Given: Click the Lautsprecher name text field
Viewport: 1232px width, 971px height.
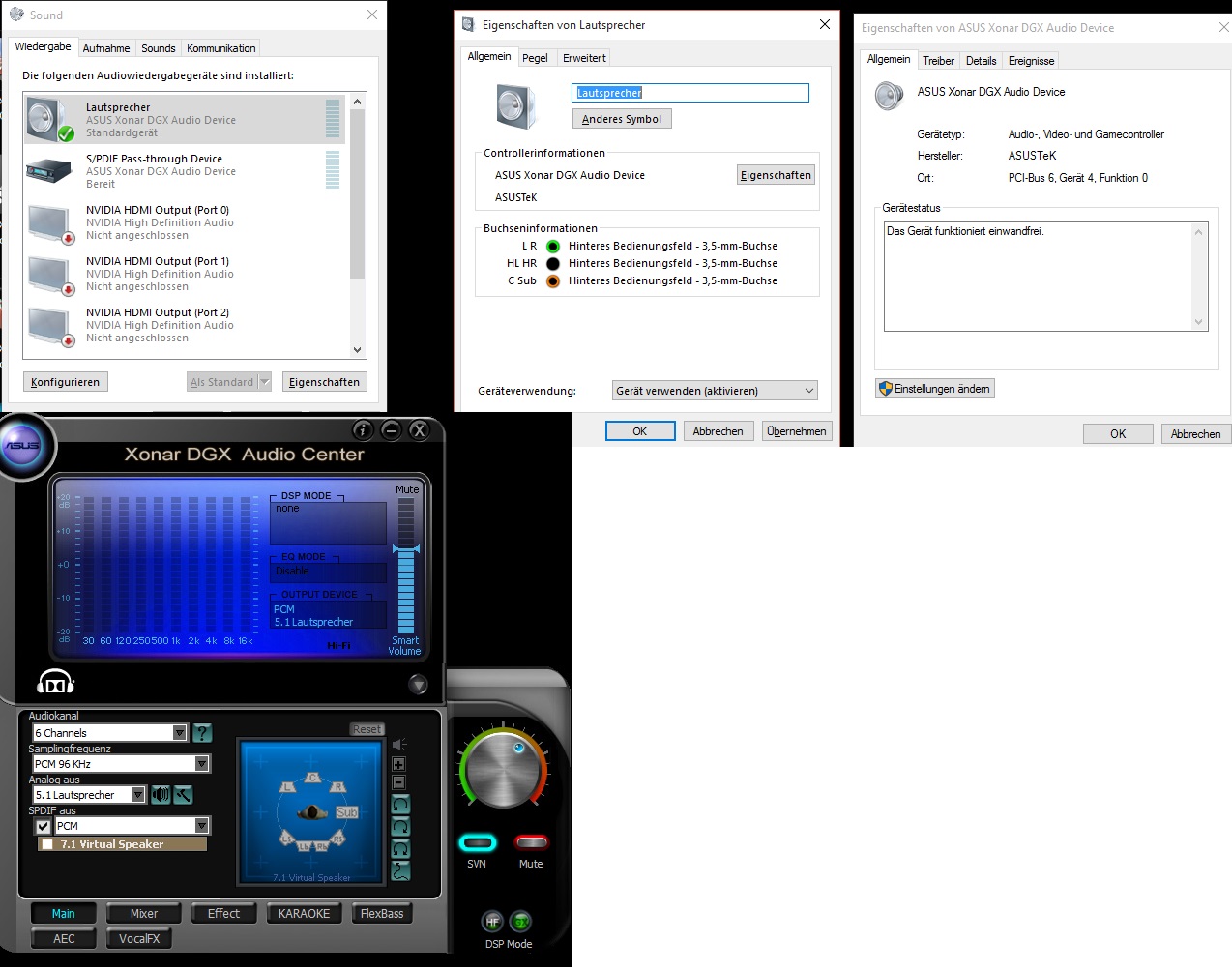Looking at the screenshot, I should [690, 93].
